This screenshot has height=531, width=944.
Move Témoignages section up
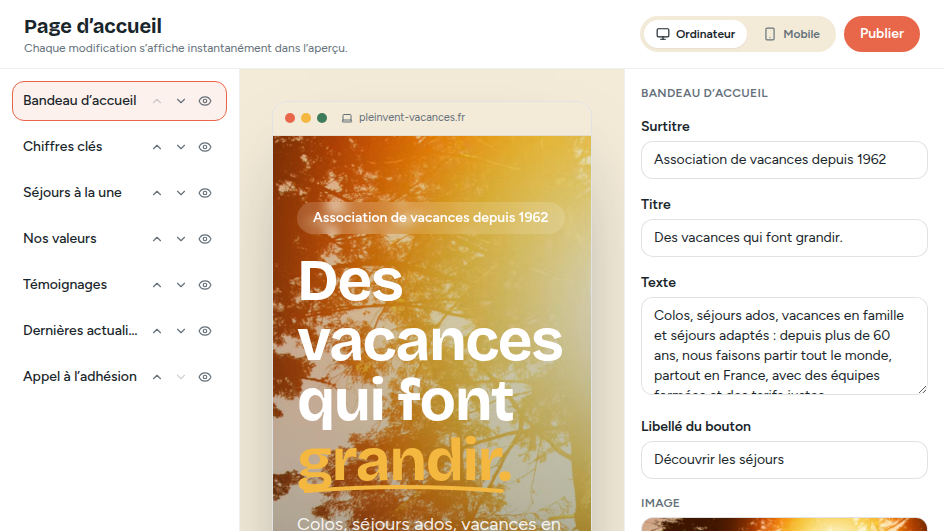[157, 285]
